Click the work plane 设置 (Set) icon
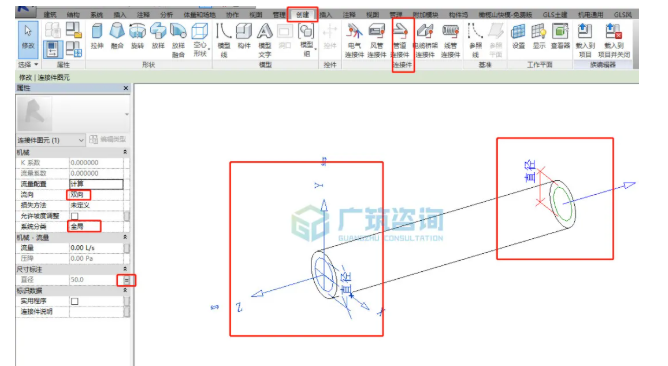The height and width of the screenshot is (366, 668). [518, 36]
